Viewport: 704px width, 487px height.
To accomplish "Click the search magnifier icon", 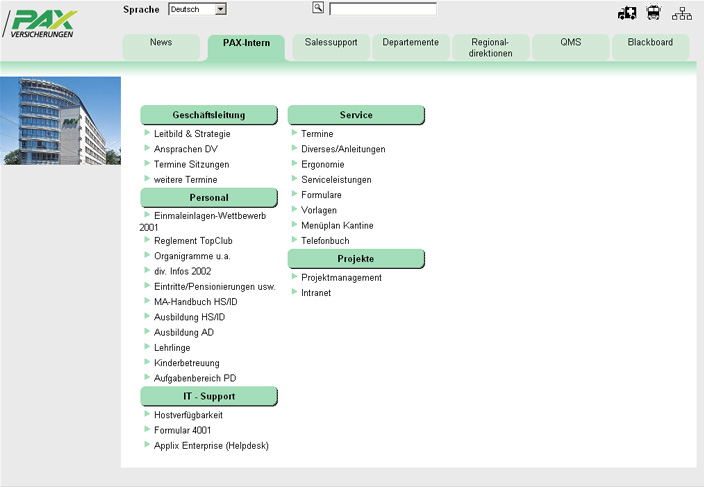I will [x=318, y=7].
